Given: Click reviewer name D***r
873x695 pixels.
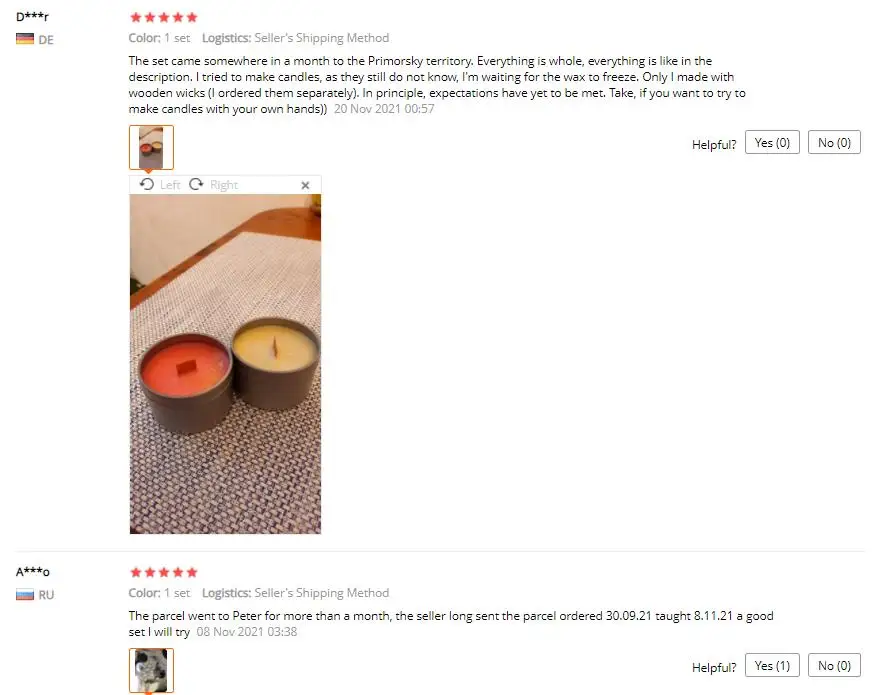Looking at the screenshot, I should [32, 17].
